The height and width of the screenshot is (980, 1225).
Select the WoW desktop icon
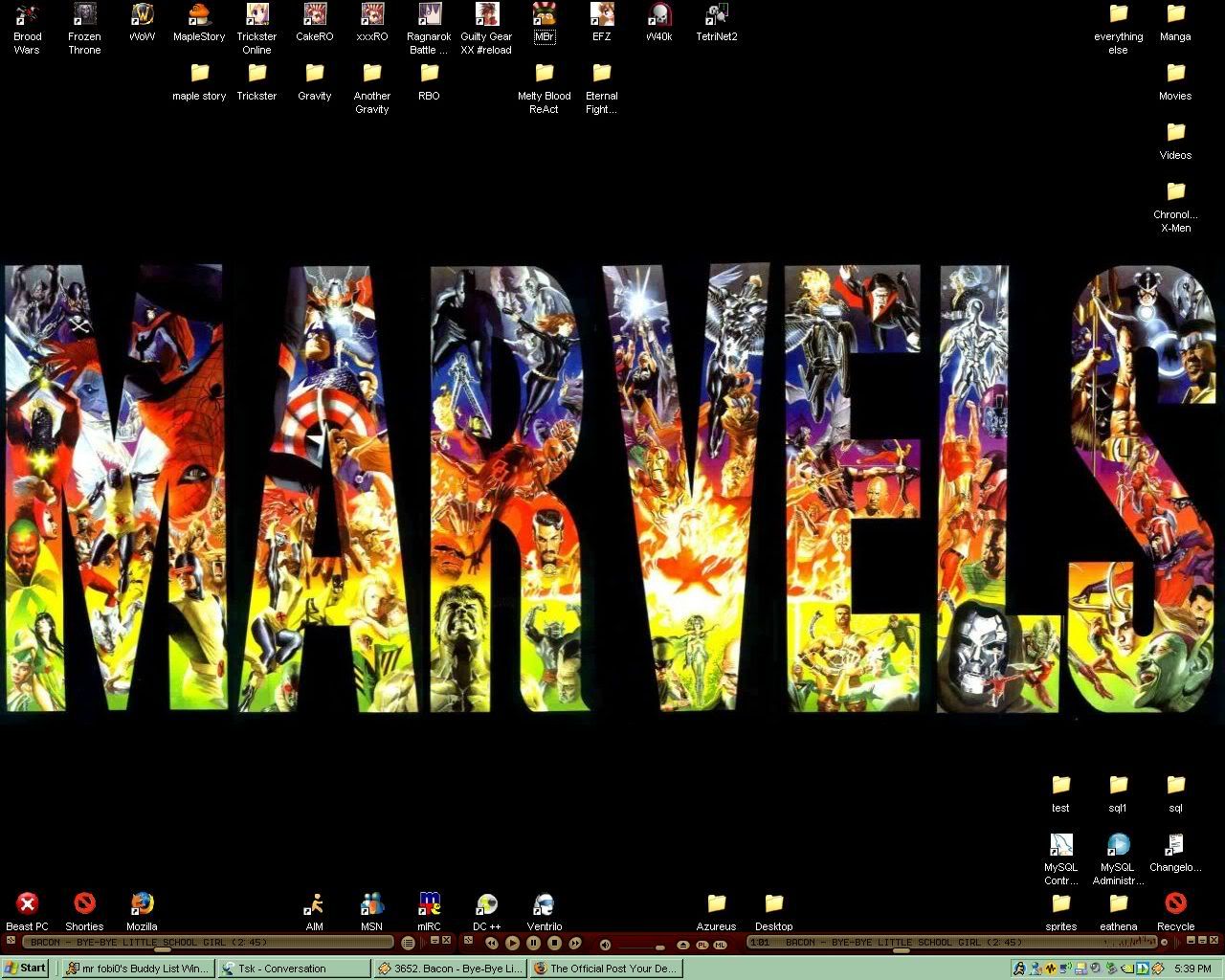point(142,23)
